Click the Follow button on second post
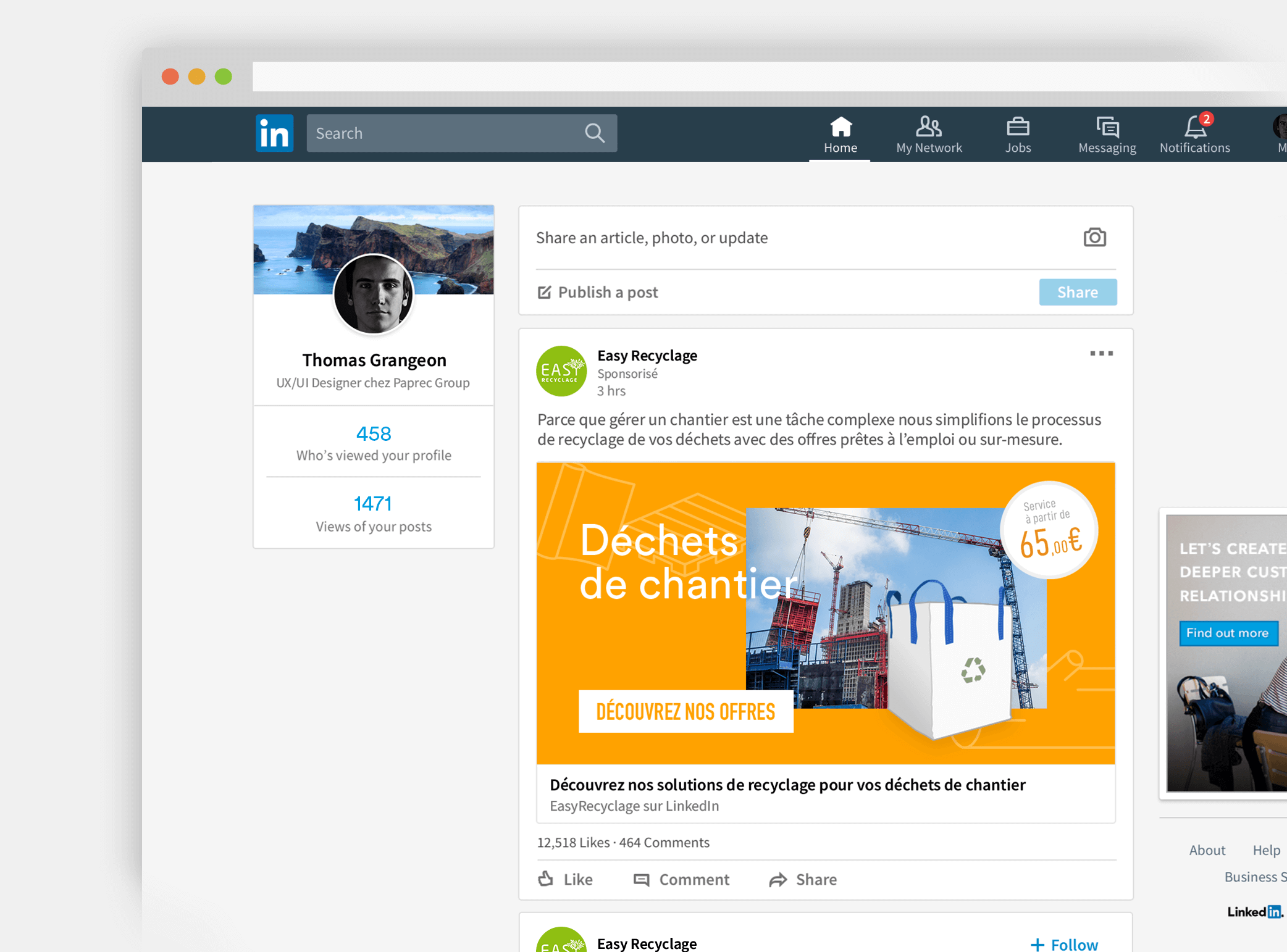 [1064, 944]
